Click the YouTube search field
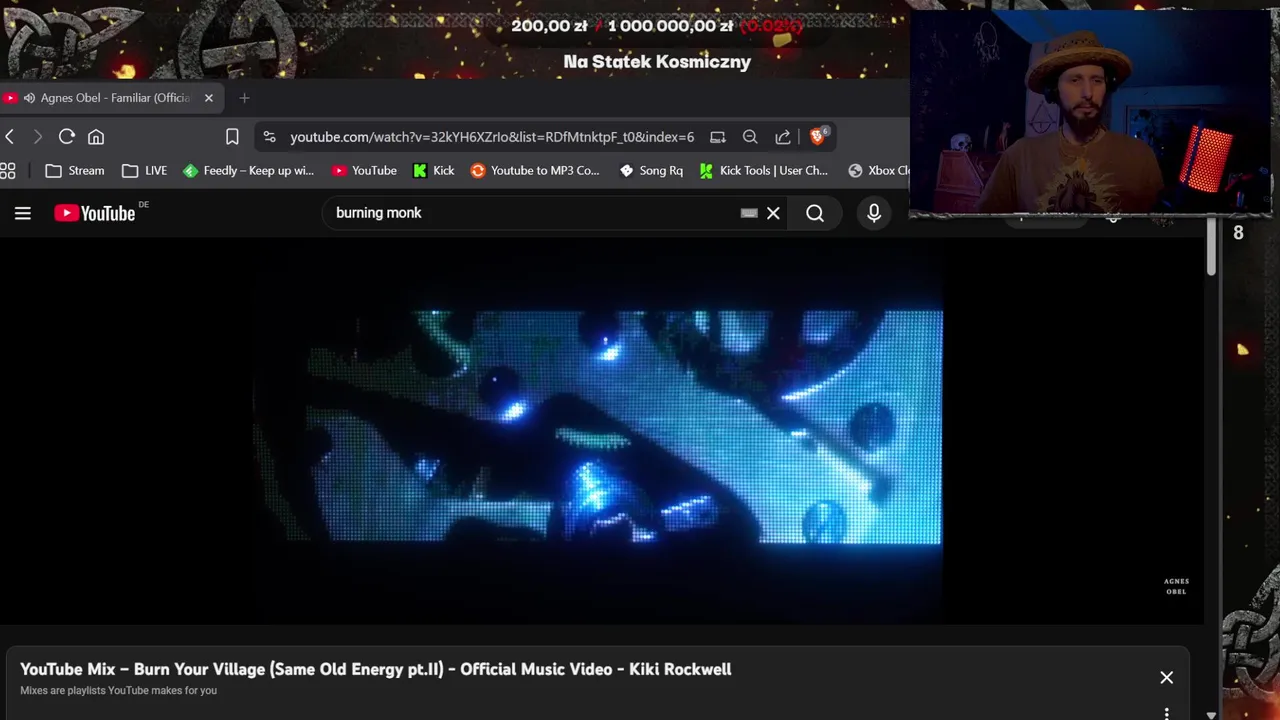This screenshot has width=1280, height=720. [x=535, y=213]
